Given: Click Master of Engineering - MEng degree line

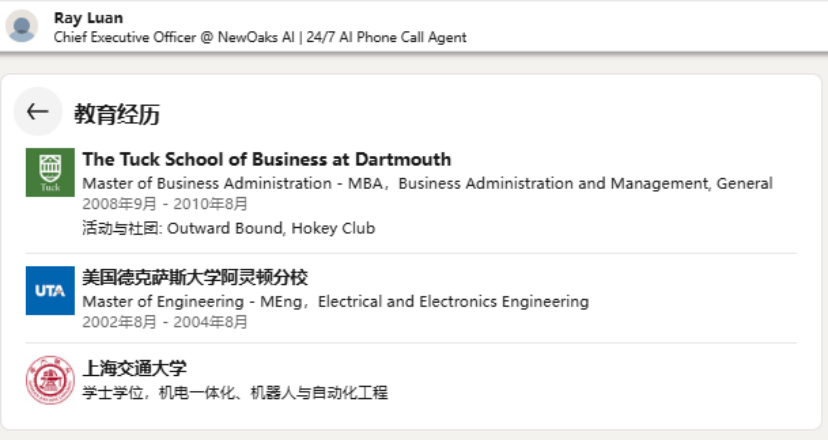Looking at the screenshot, I should [x=335, y=302].
